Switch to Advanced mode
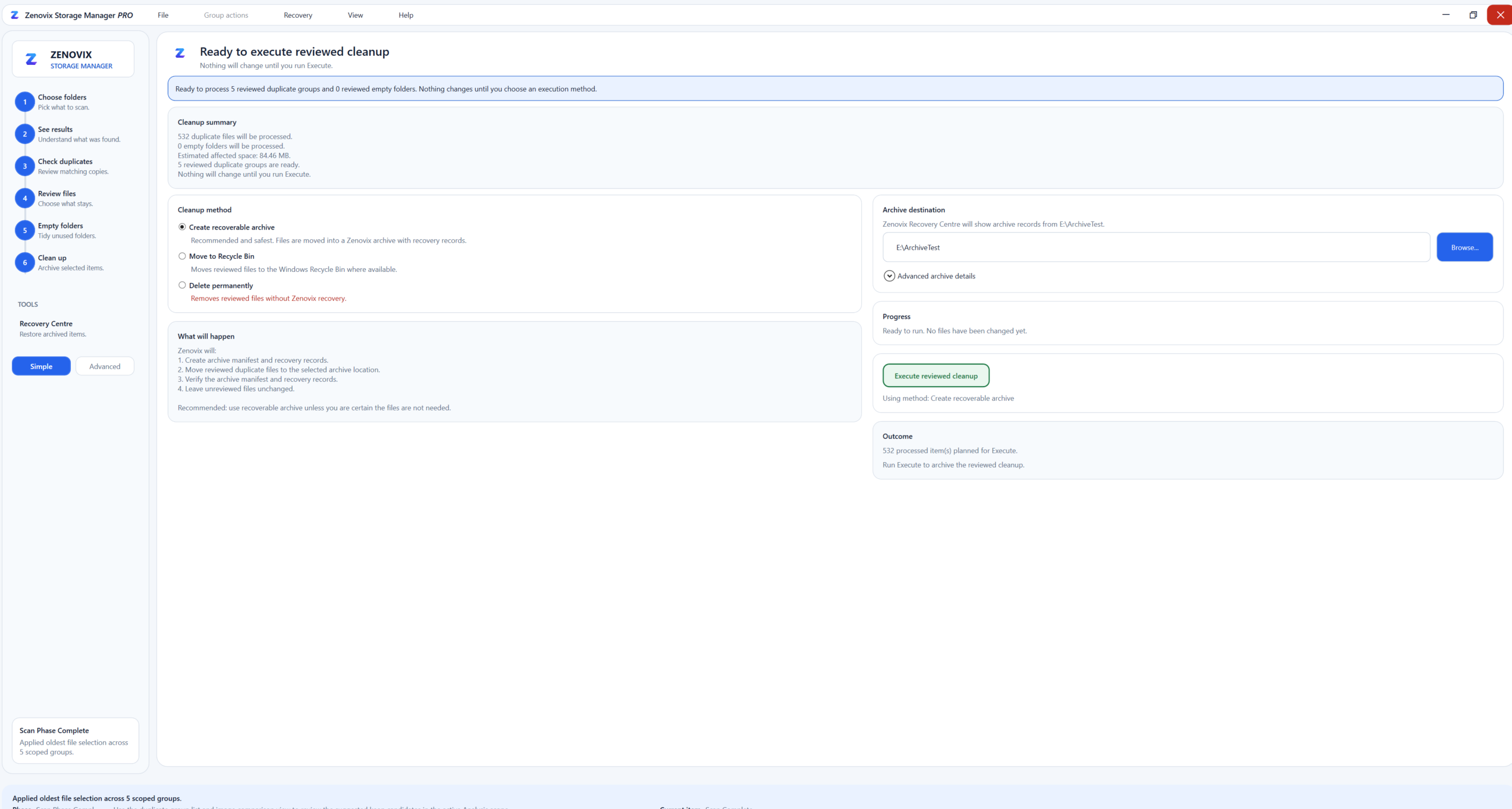 tap(105, 366)
